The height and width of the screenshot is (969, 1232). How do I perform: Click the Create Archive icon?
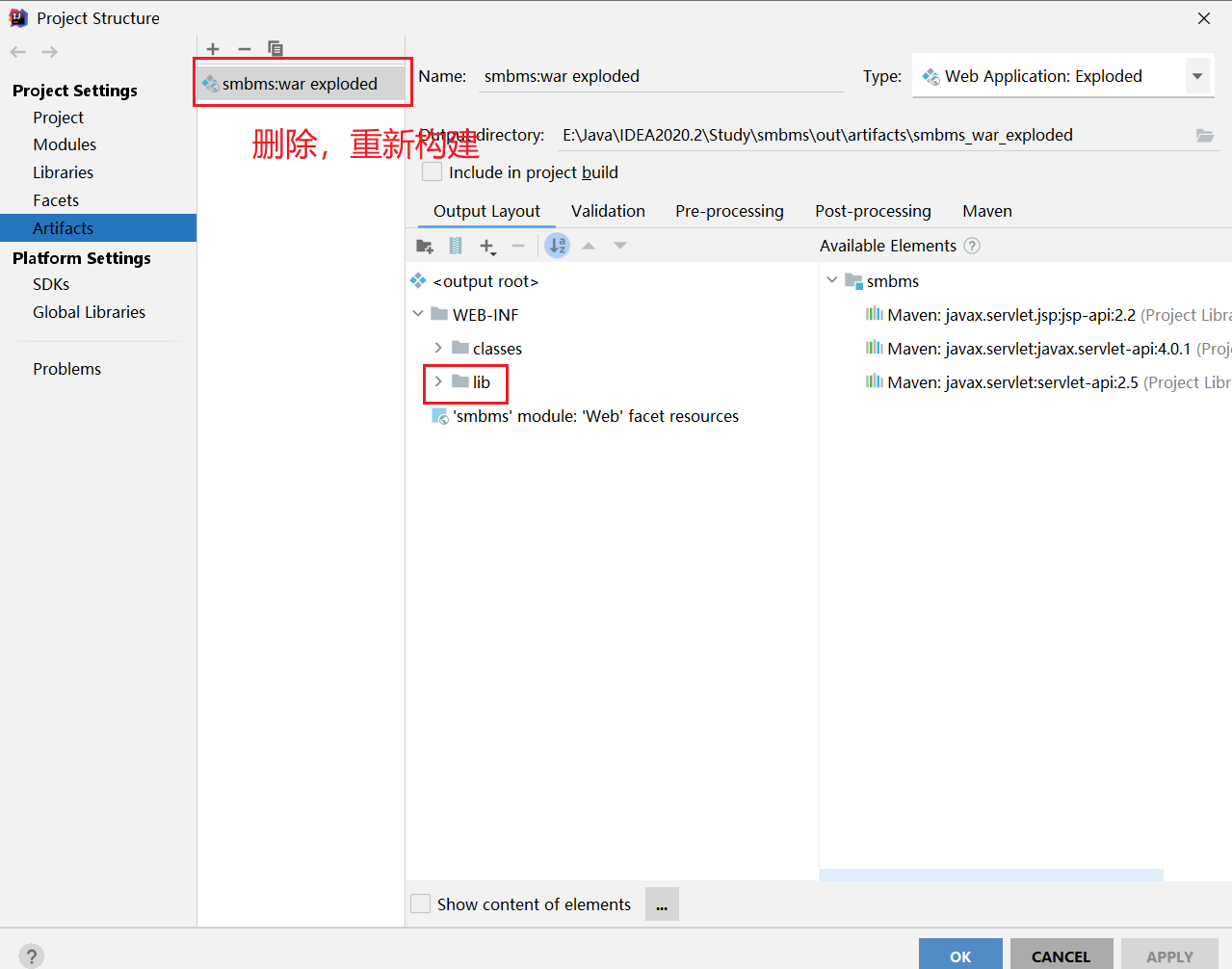[456, 247]
